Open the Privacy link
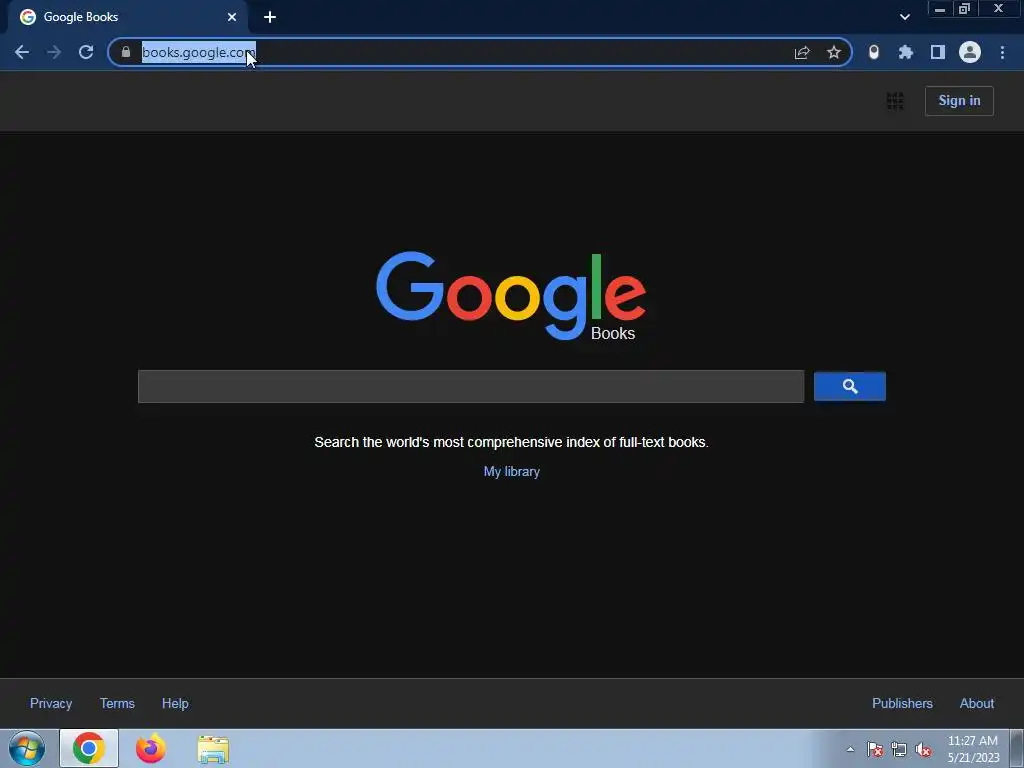 pyautogui.click(x=51, y=703)
